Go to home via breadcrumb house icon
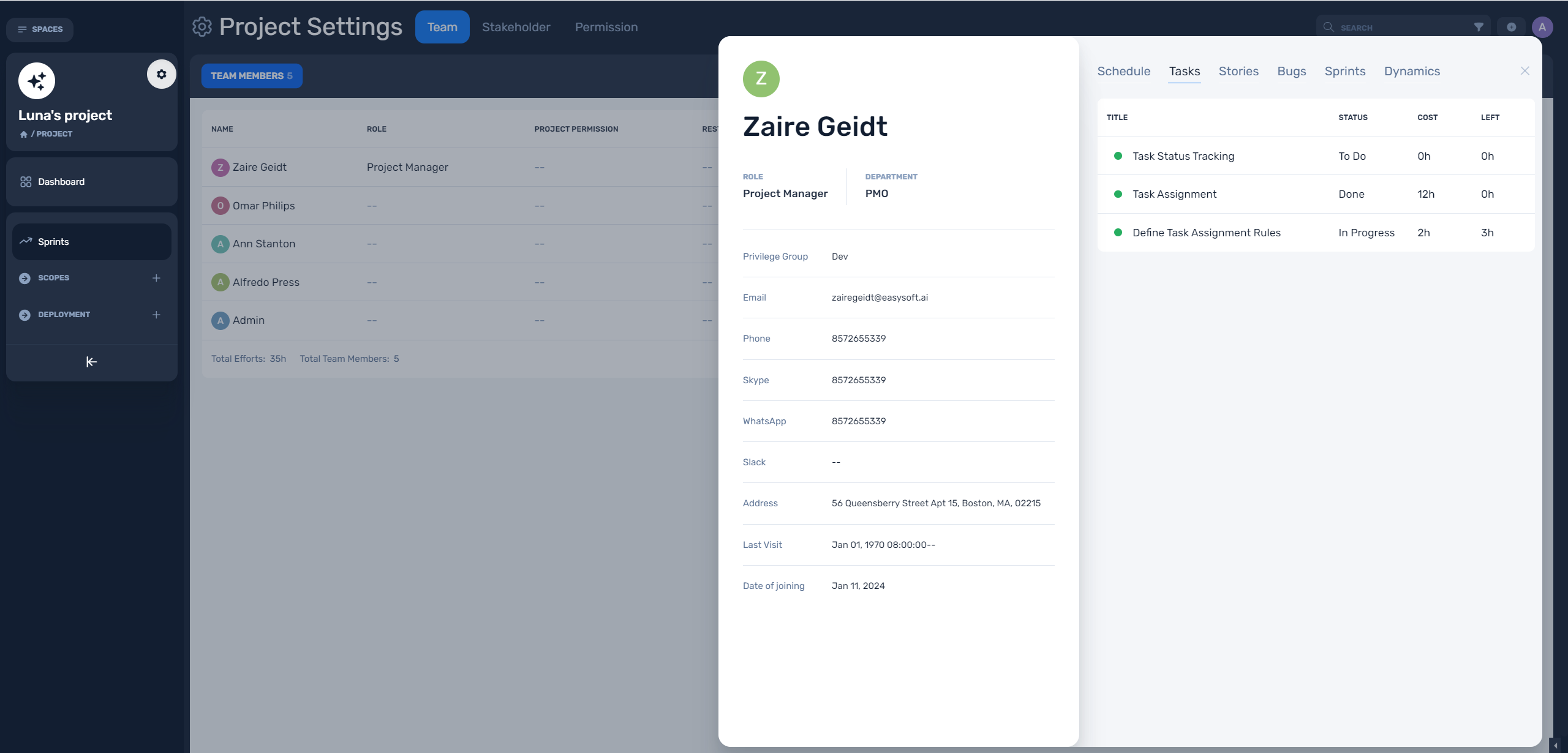This screenshot has height=753, width=1568. (23, 134)
